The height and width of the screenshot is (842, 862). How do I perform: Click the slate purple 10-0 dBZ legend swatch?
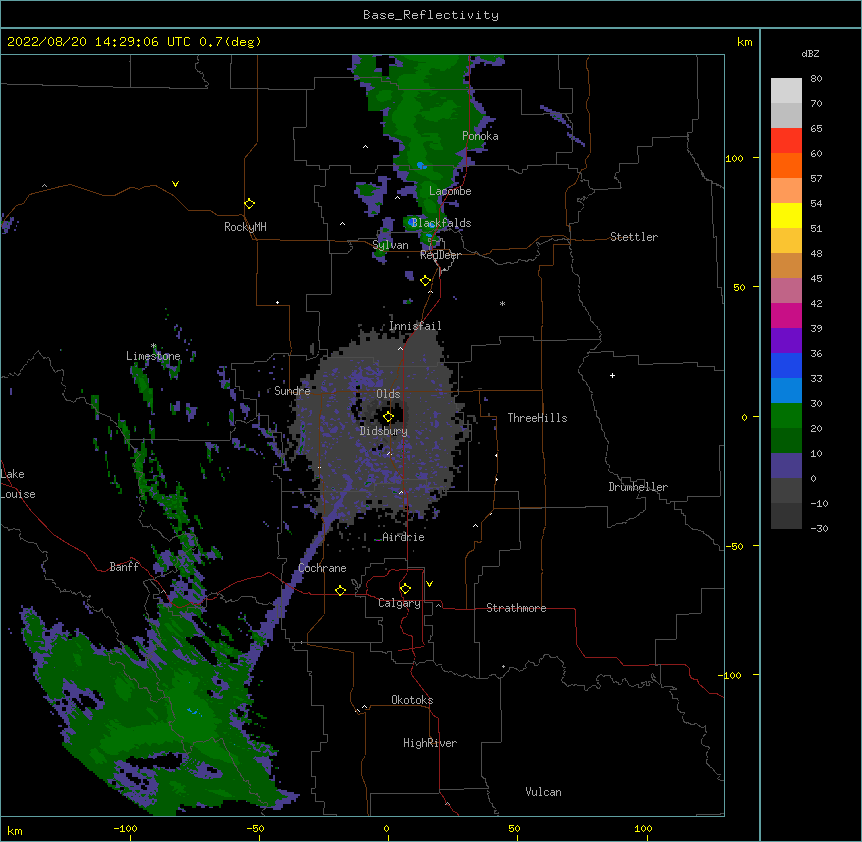click(x=786, y=466)
